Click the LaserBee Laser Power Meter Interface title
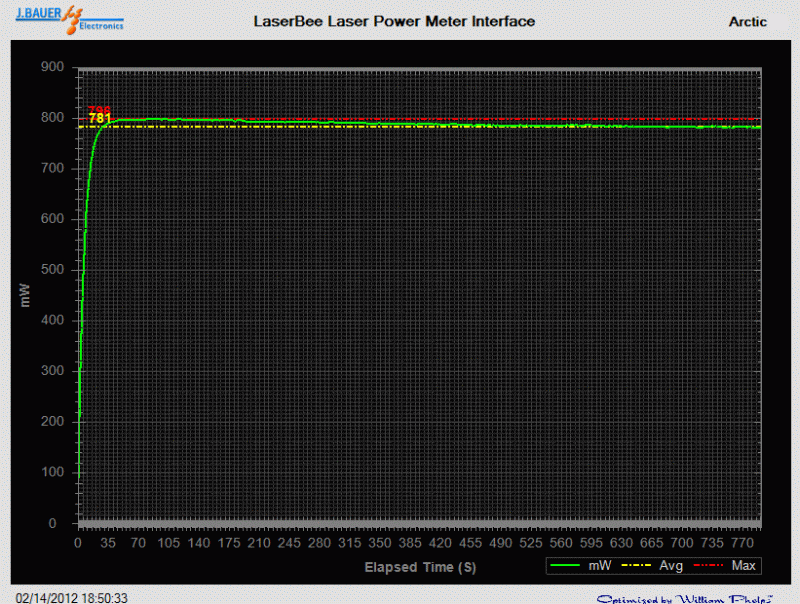 coord(394,21)
